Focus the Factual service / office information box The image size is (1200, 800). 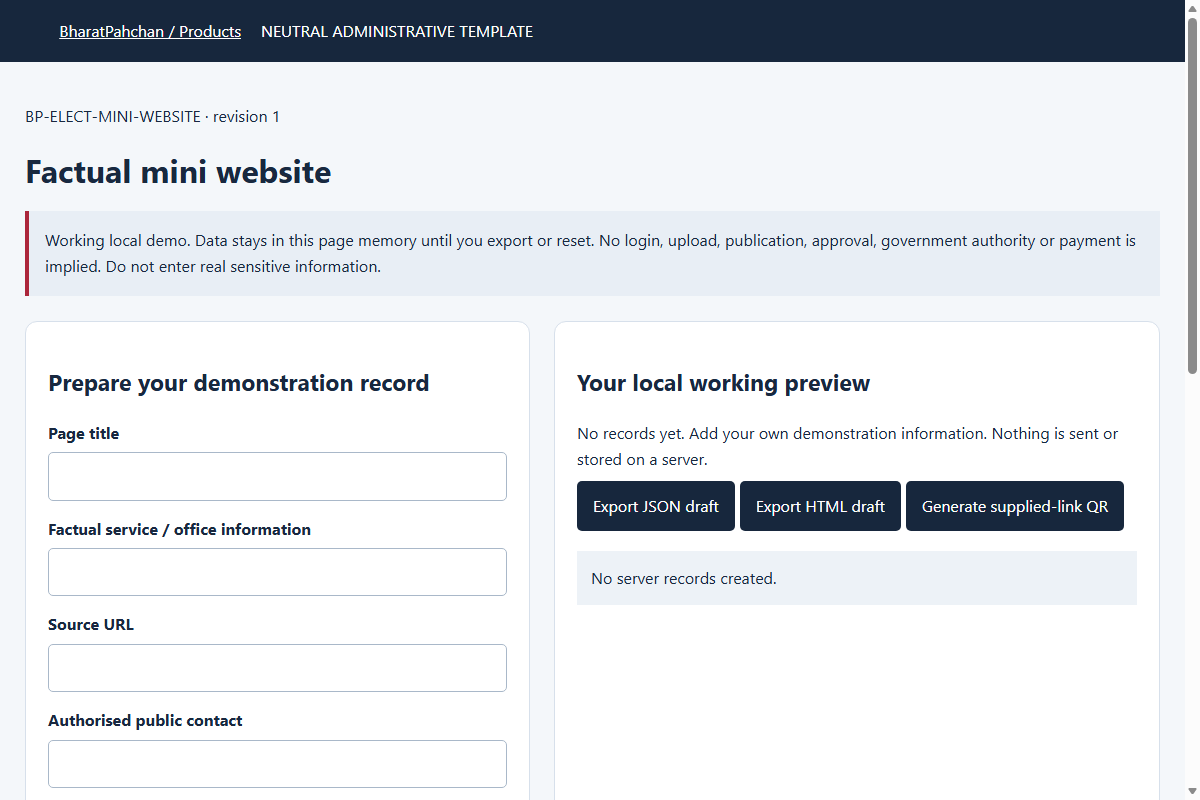[277, 572]
